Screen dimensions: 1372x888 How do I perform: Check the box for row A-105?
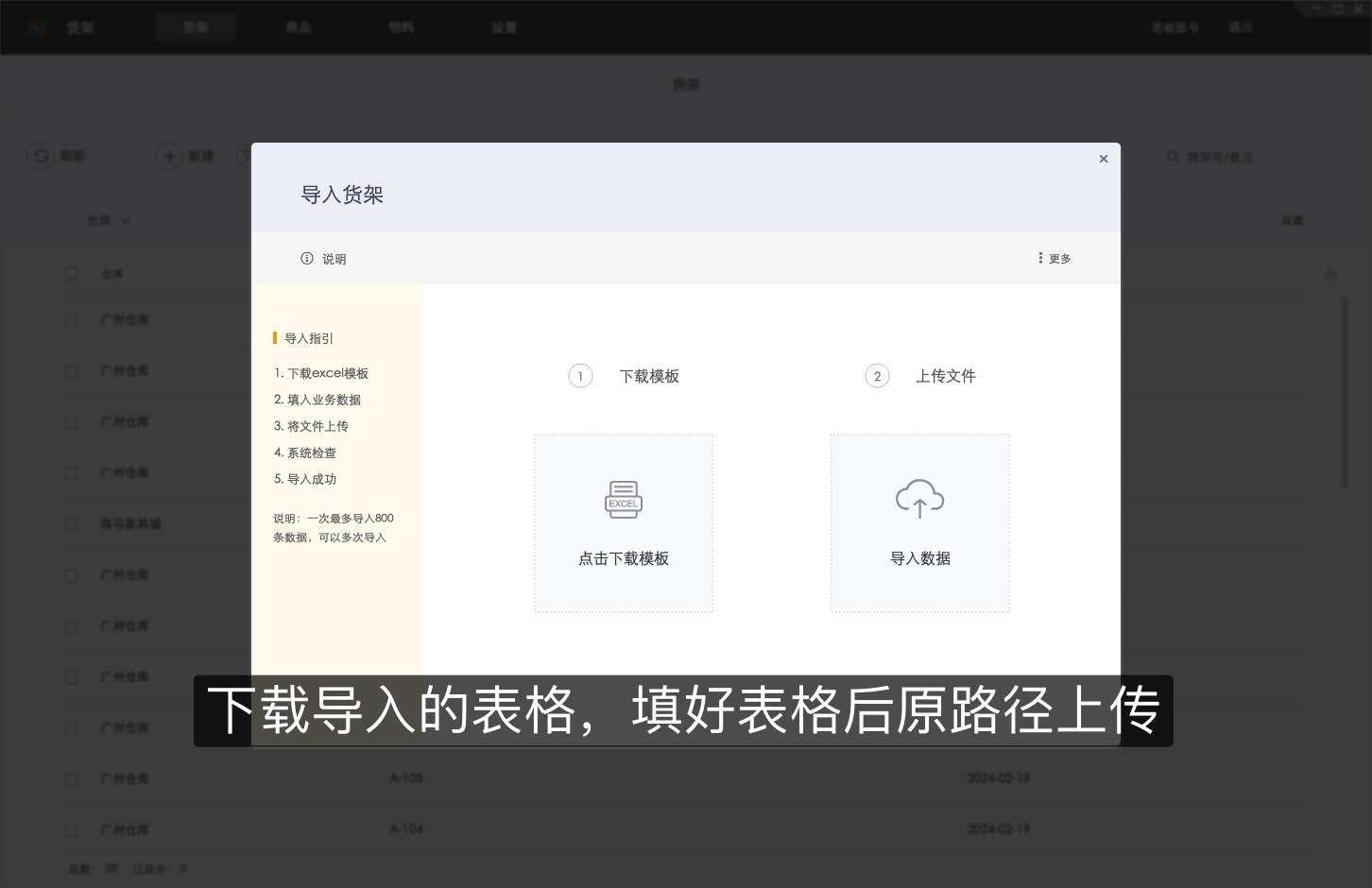coord(72,778)
